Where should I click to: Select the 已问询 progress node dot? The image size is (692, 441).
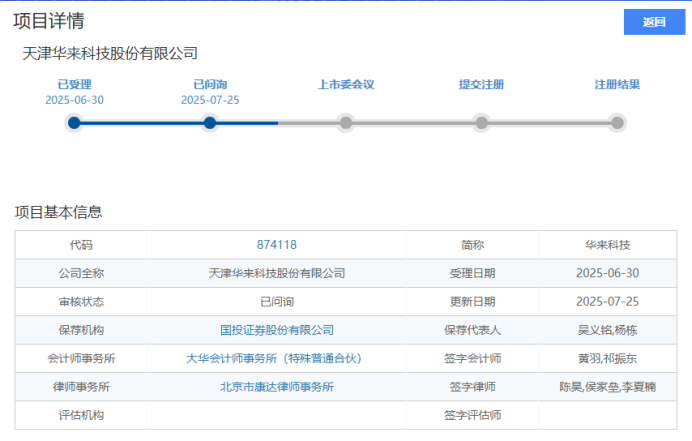(210, 123)
